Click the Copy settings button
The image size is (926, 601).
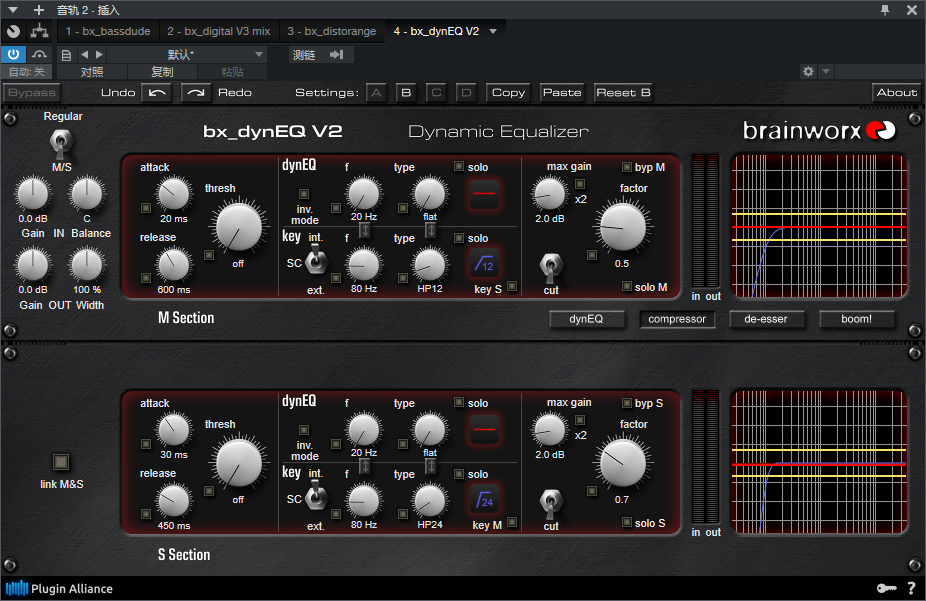508,93
